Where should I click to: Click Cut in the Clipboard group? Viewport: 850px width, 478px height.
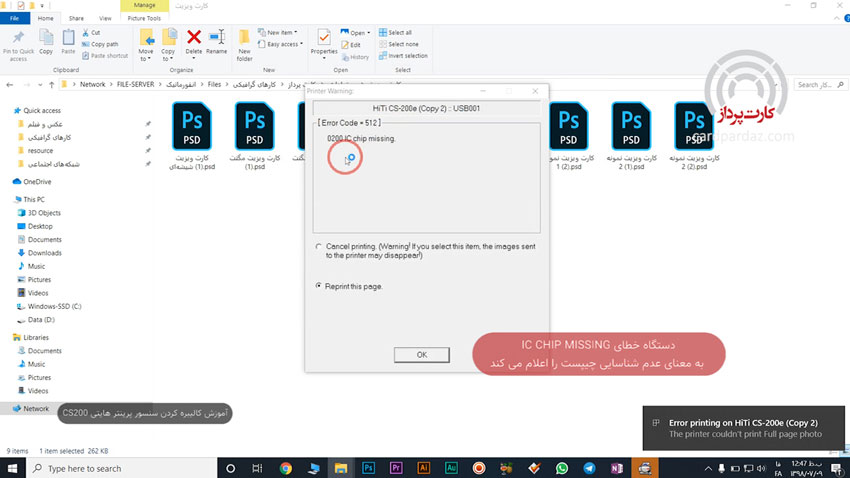(x=91, y=33)
